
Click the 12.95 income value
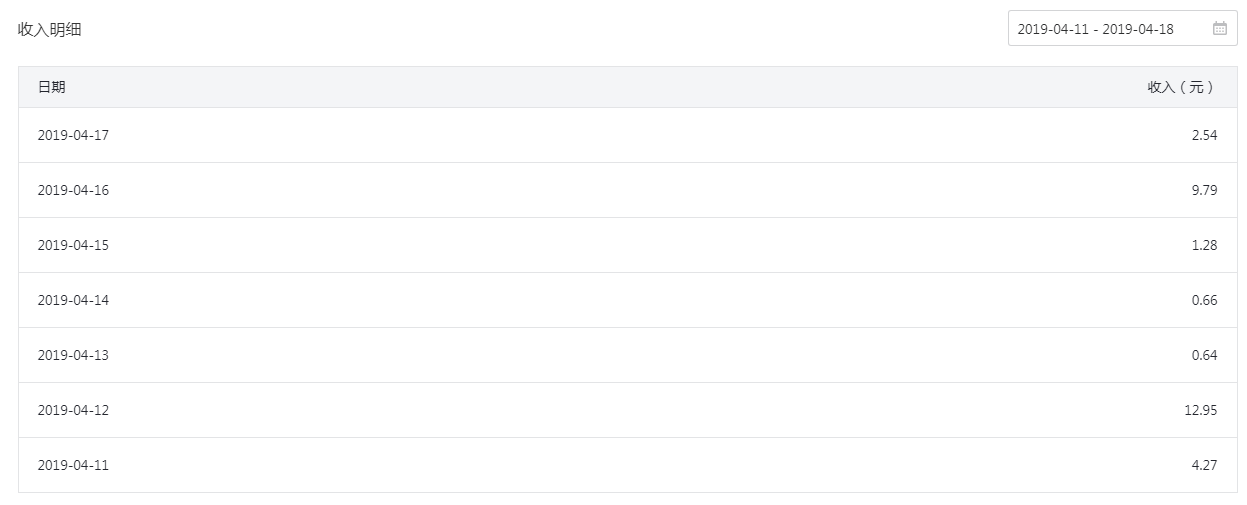(1201, 410)
